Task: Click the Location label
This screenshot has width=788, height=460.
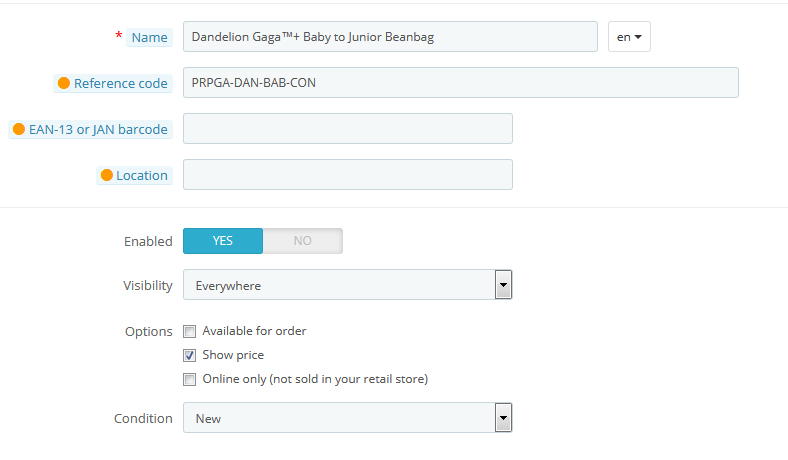Action: coord(142,175)
